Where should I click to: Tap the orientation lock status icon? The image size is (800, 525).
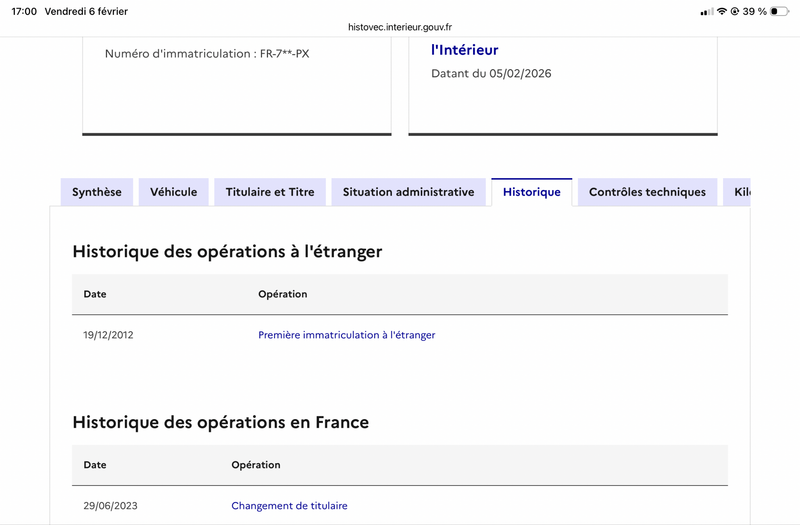coord(735,11)
